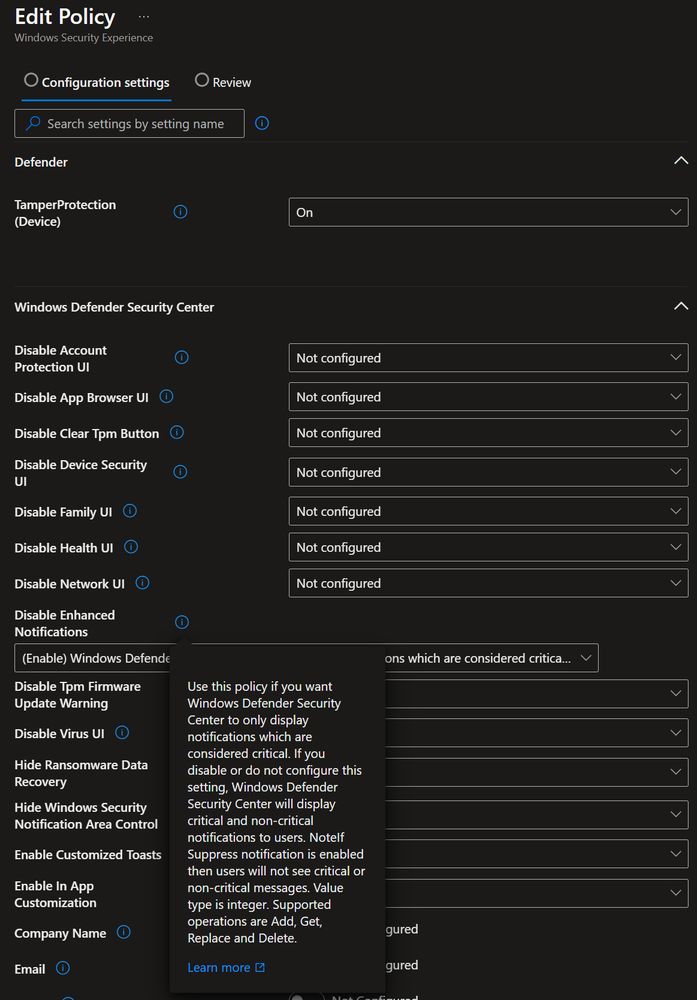Show info for Disable Health UI
The width and height of the screenshot is (697, 1000).
tap(131, 547)
